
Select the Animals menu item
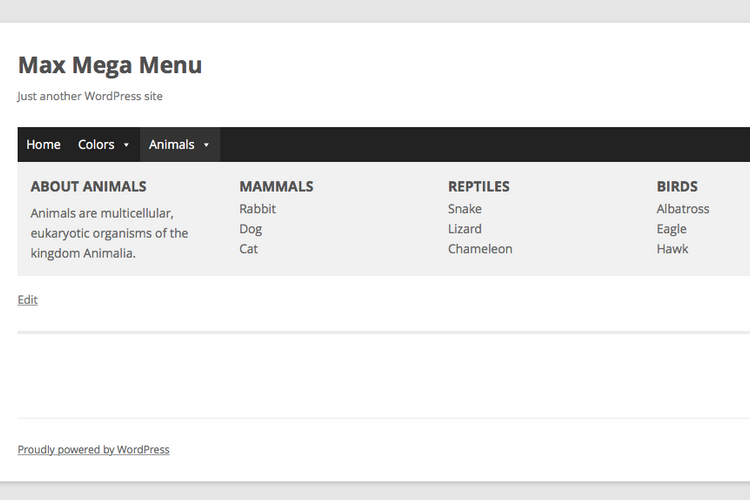pos(171,145)
